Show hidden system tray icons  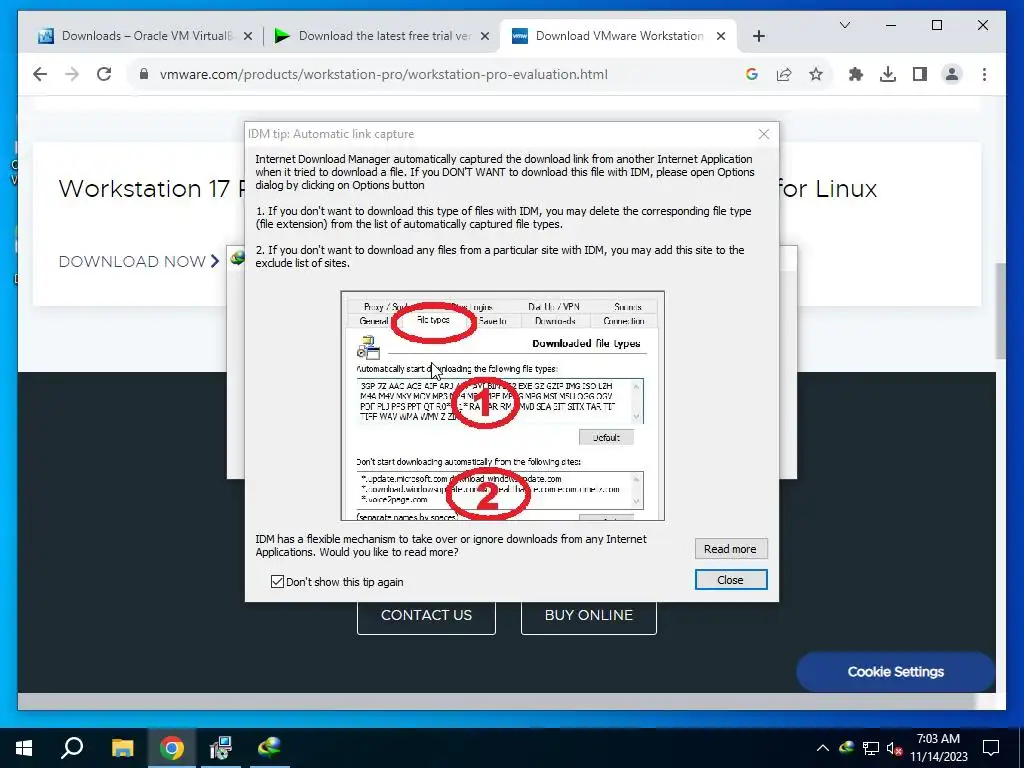(x=823, y=748)
